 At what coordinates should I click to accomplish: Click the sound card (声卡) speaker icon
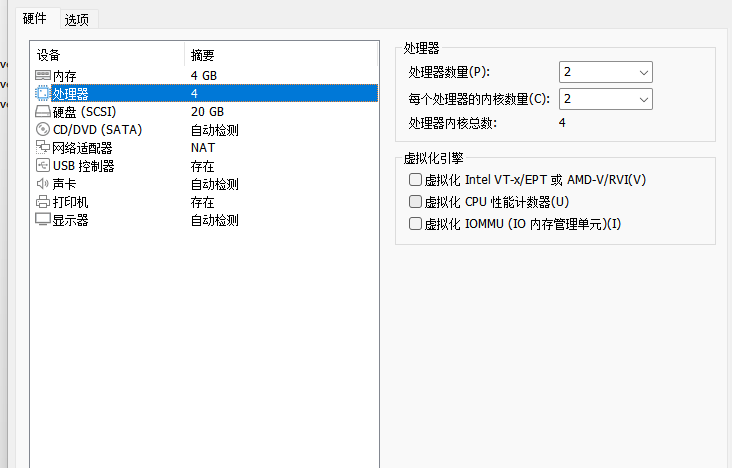click(43, 184)
